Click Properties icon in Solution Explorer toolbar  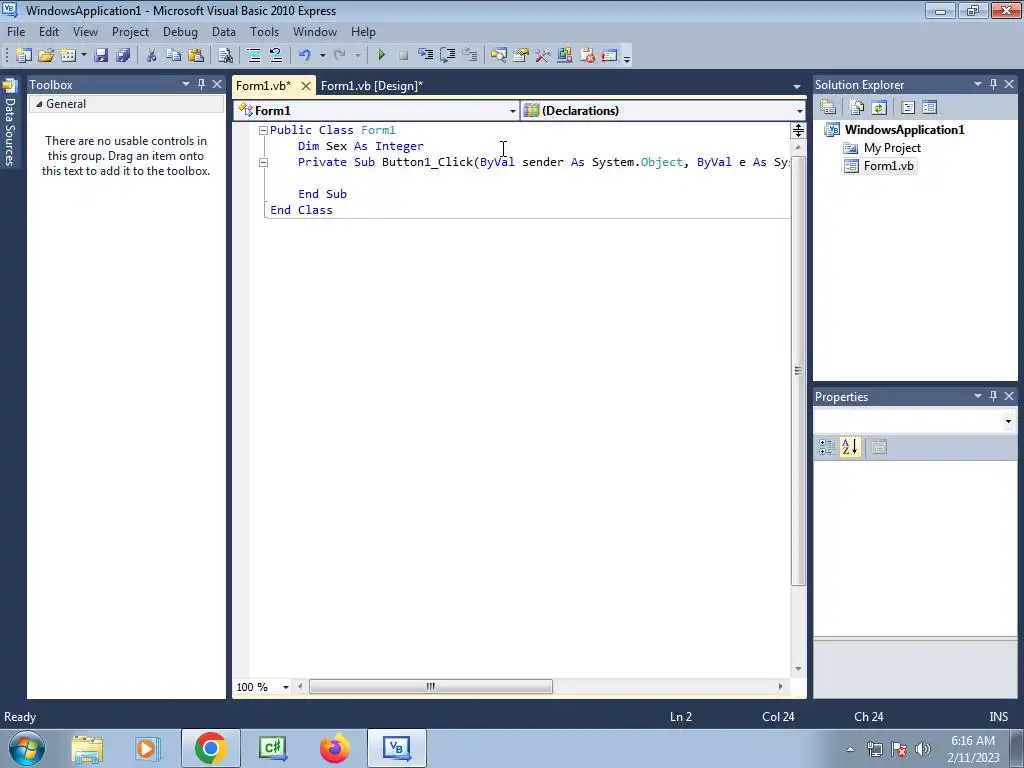coord(828,107)
